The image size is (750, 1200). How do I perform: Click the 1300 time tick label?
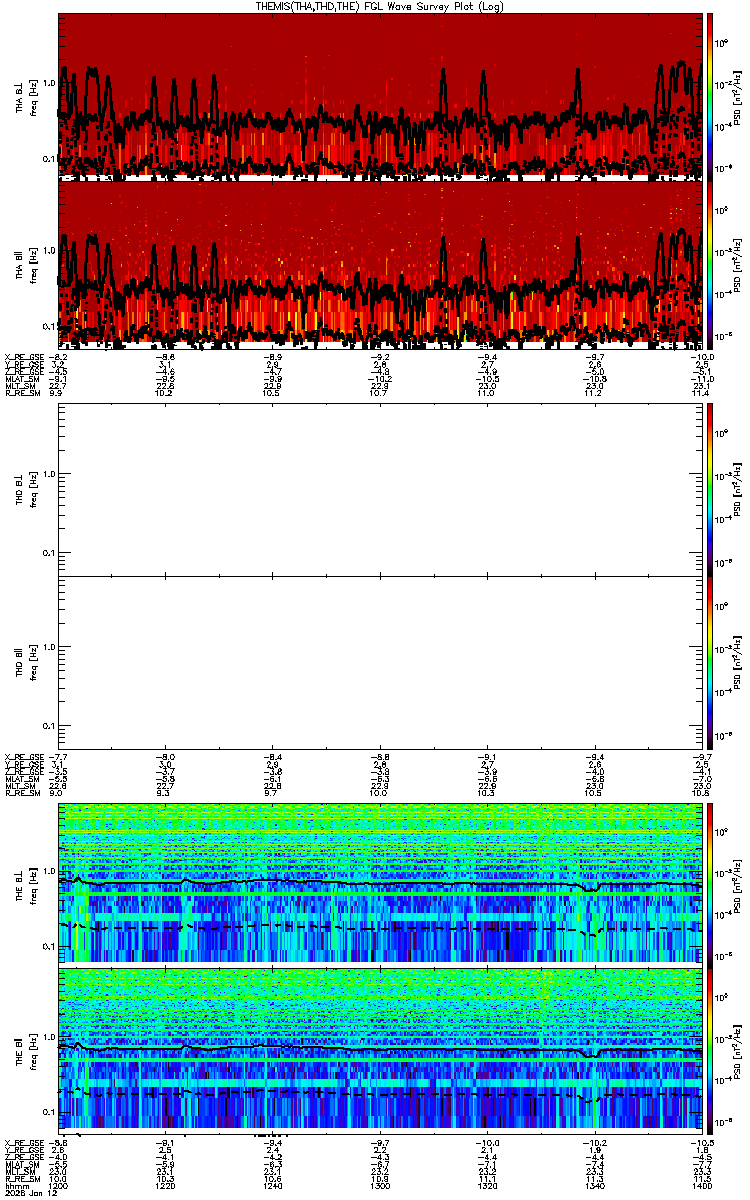pyautogui.click(x=381, y=1184)
